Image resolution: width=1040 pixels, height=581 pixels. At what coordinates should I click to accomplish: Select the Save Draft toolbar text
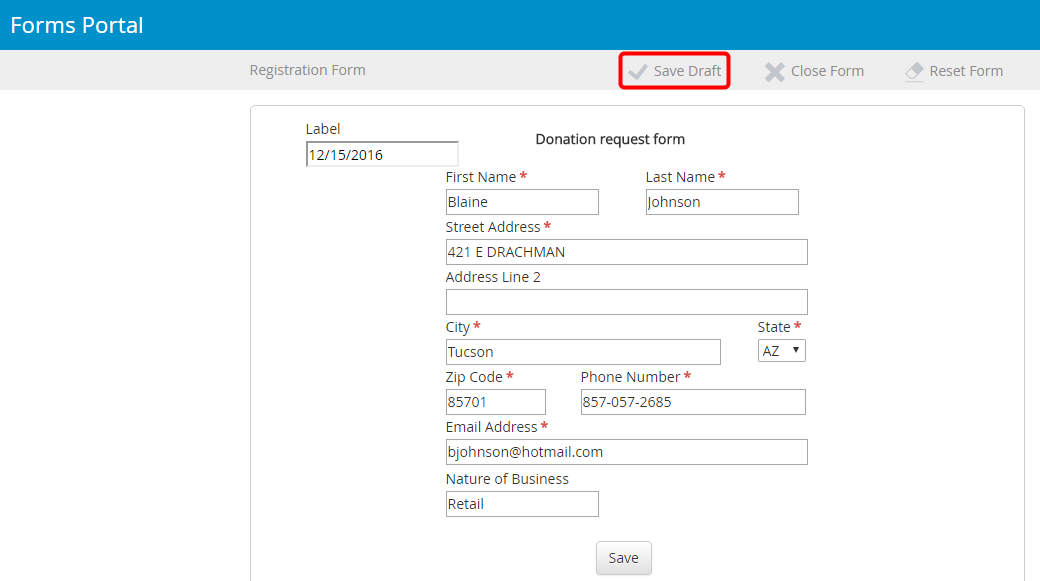pyautogui.click(x=687, y=71)
